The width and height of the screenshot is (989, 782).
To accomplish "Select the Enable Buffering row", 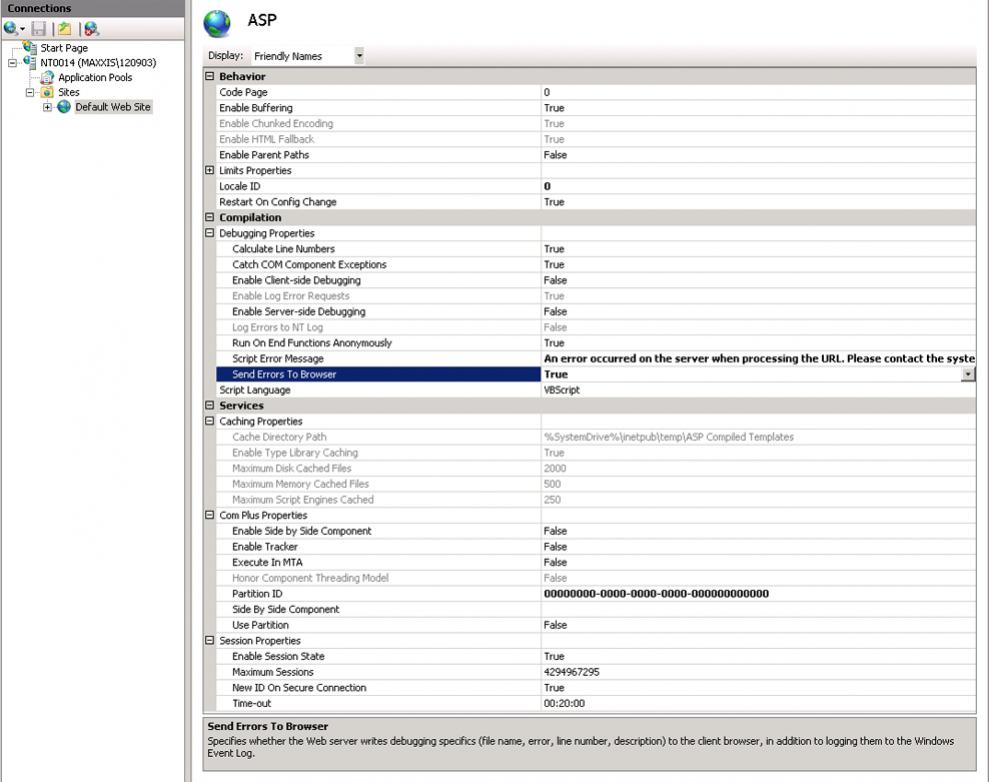I will click(x=595, y=108).
